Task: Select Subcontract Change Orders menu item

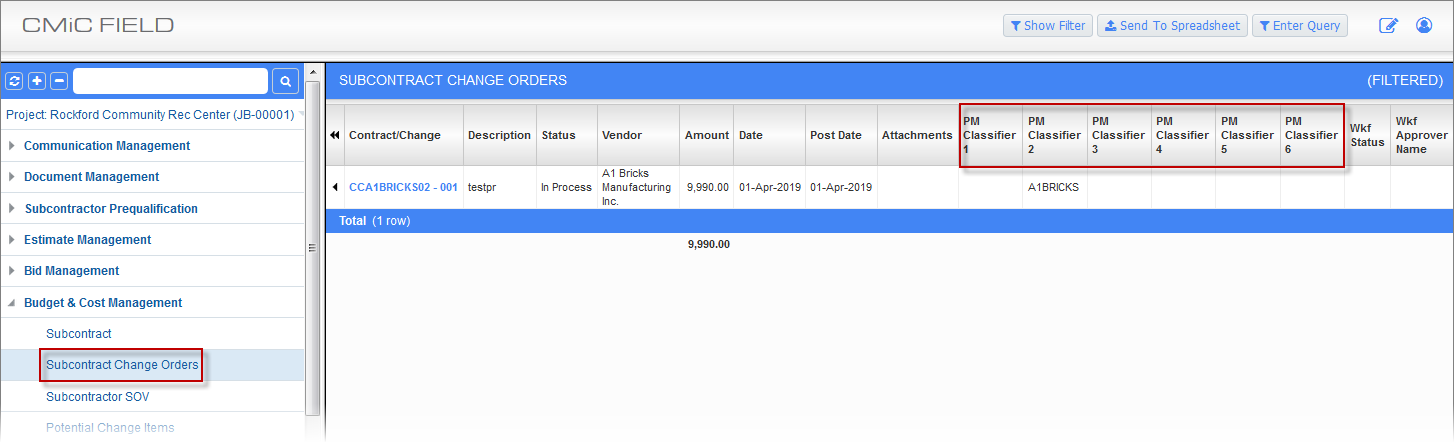Action: (x=122, y=365)
